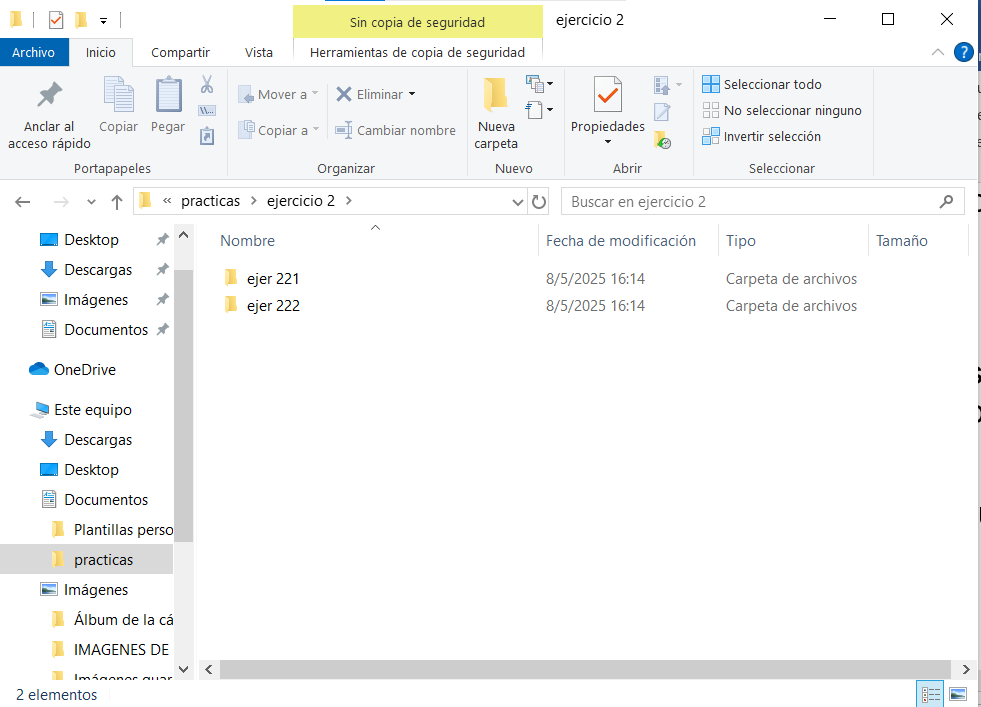
Task: Click Invertir selección
Action: (x=771, y=137)
